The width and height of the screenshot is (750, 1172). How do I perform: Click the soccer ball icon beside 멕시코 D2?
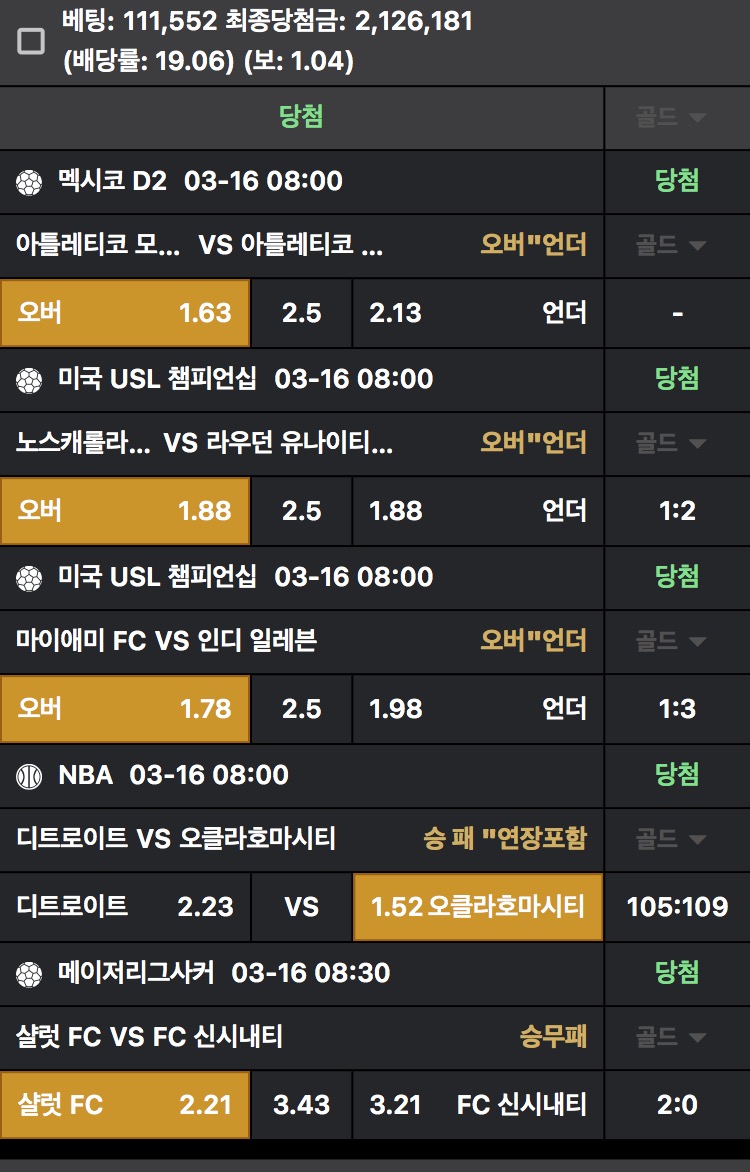pos(29,182)
